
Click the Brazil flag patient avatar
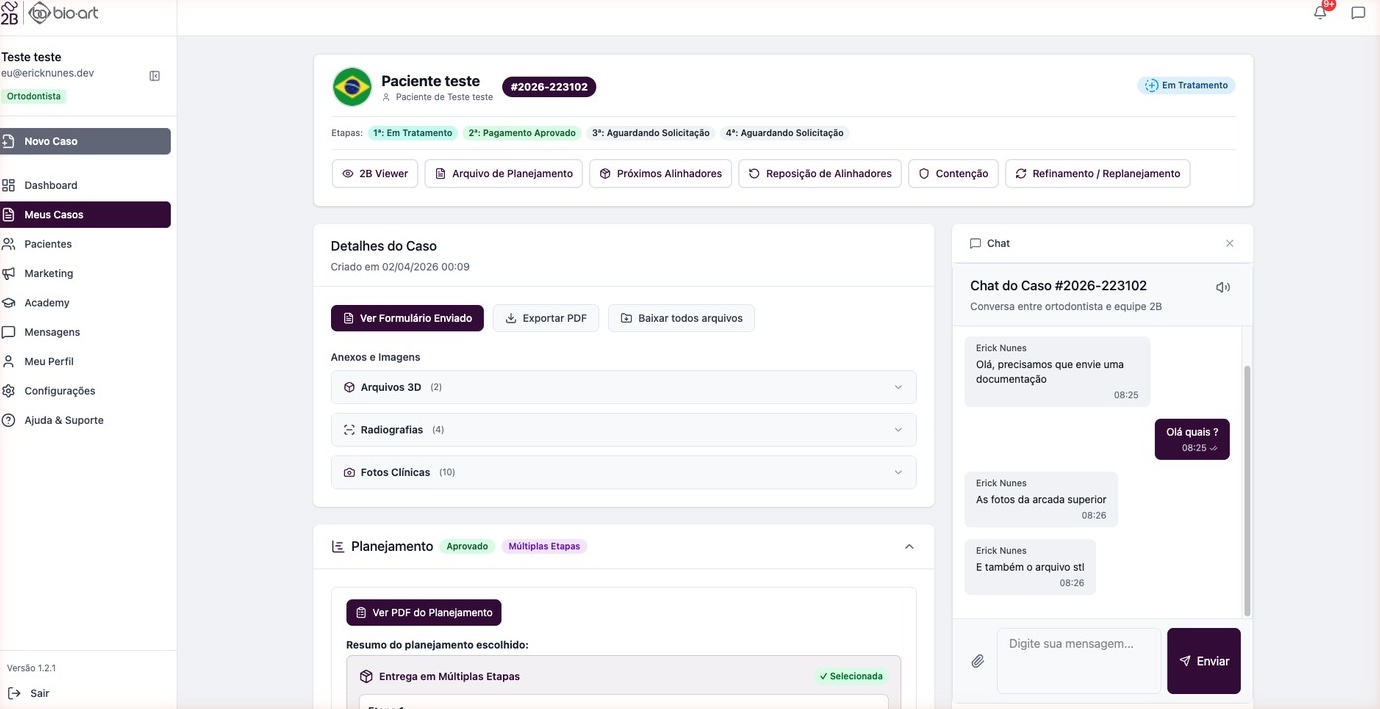[x=352, y=87]
